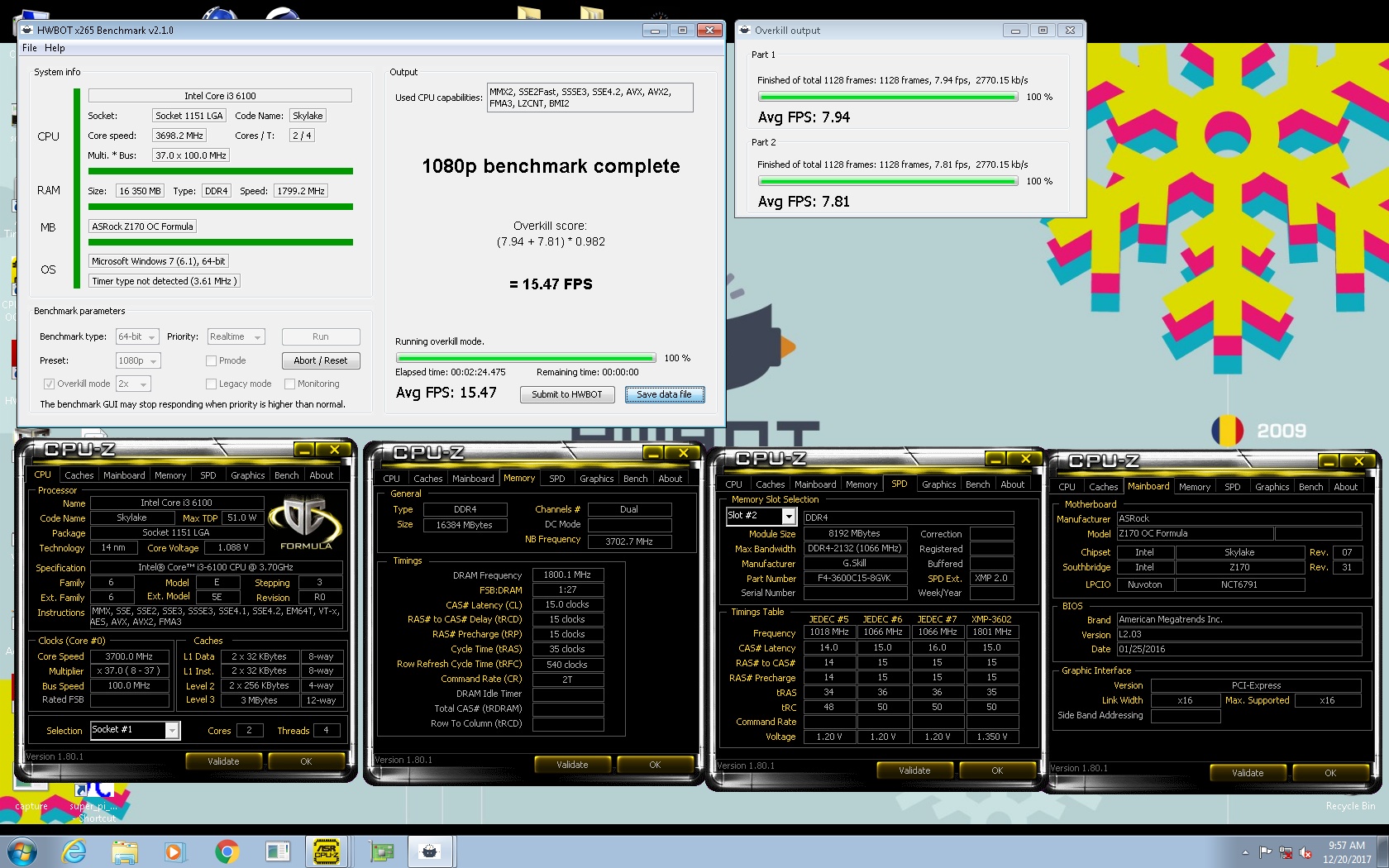The height and width of the screenshot is (868, 1389).
Task: Open SPD tab in CPU-Z Mainboard window
Action: tap(1232, 487)
